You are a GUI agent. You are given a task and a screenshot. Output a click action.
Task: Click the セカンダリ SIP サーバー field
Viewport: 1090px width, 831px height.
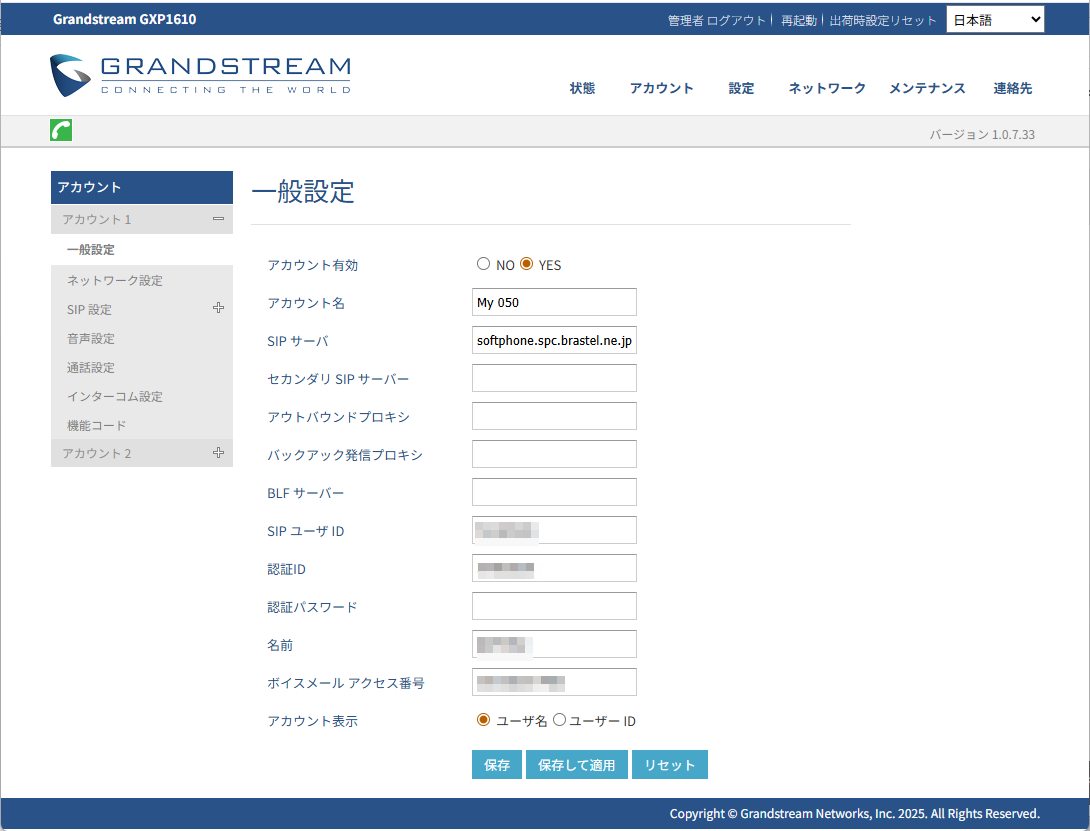(x=554, y=378)
